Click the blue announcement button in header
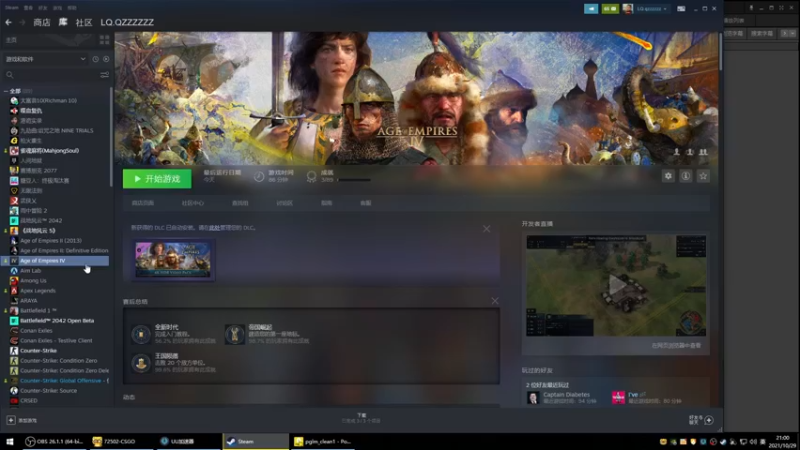Screen dimensions: 800x450 coord(591,9)
